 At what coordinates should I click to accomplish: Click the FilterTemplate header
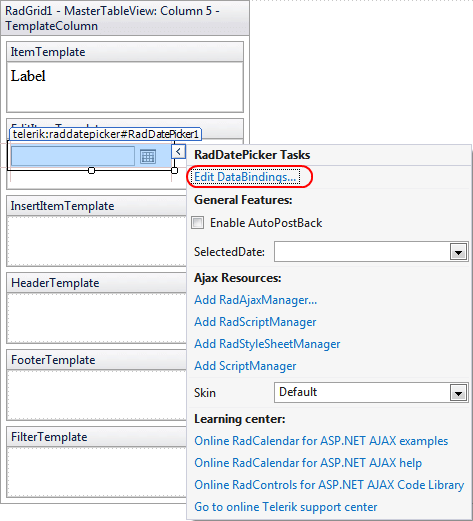coord(97,437)
